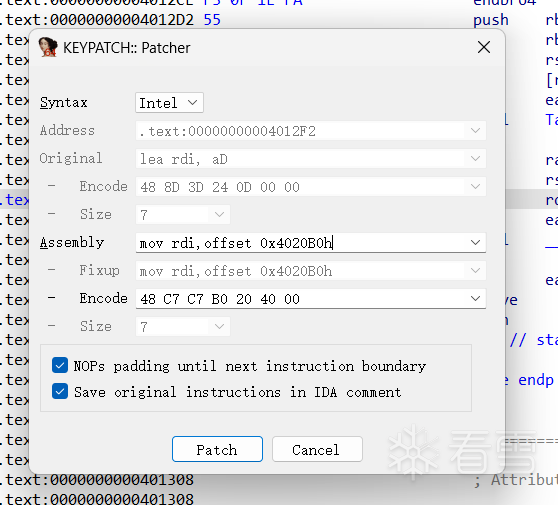
Task: Click the push instruction in disassembly
Action: (x=490, y=20)
